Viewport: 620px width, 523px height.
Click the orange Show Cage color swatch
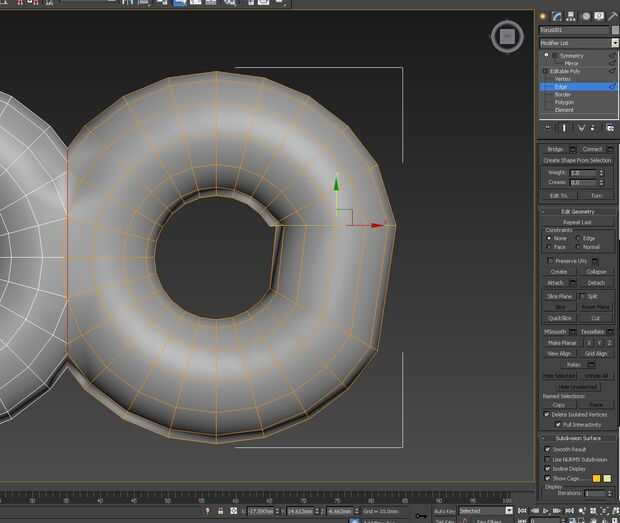[x=597, y=478]
